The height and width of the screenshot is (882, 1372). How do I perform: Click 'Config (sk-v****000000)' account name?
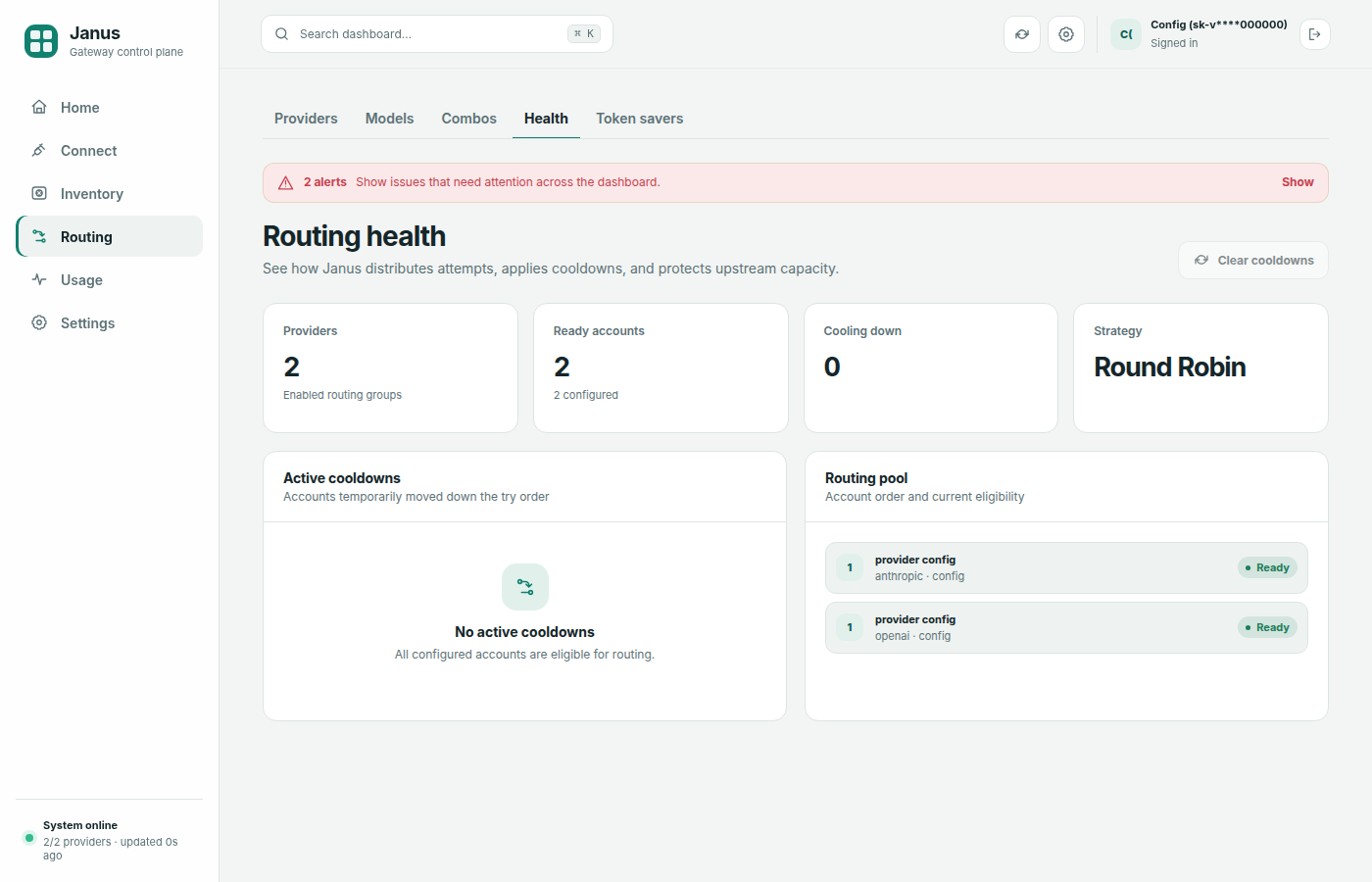click(x=1219, y=24)
